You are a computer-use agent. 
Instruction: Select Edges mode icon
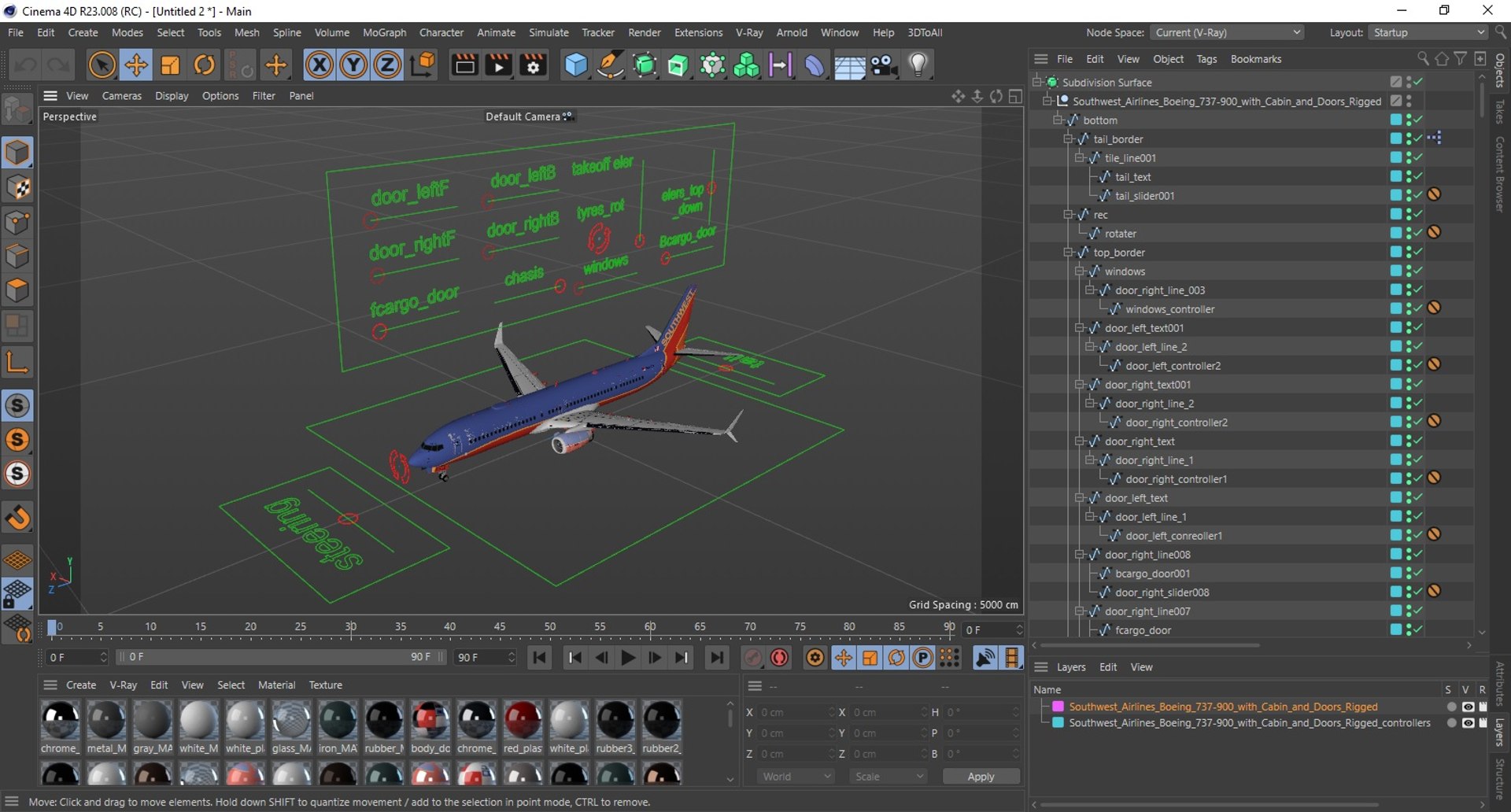pos(17,257)
